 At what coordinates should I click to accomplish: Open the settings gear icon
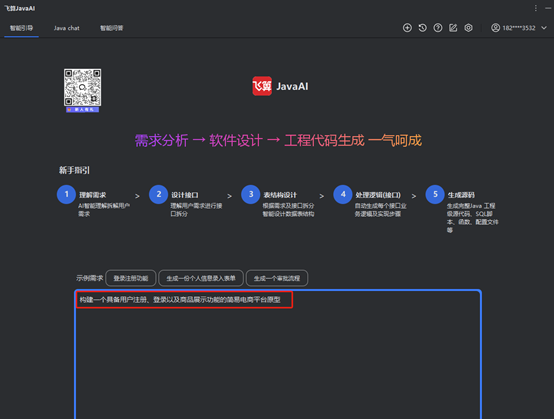[x=468, y=28]
